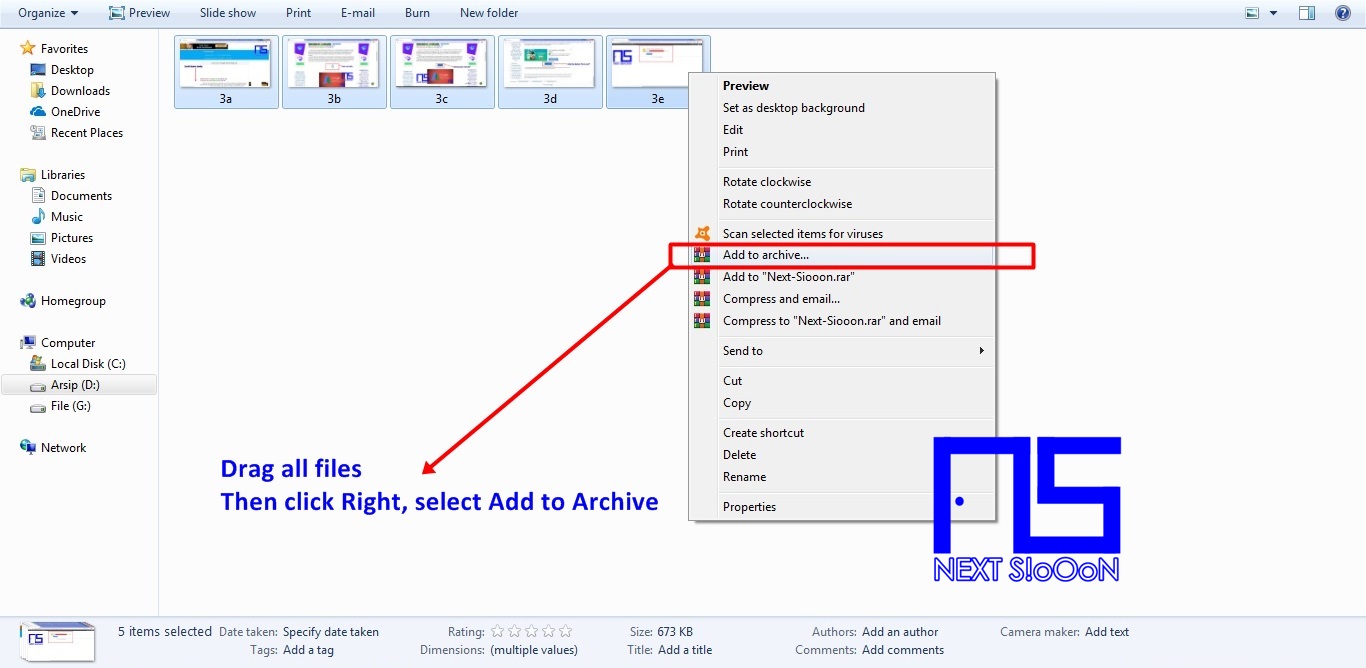Open the Videos library icon
The image size is (1366, 668).
(x=40, y=258)
